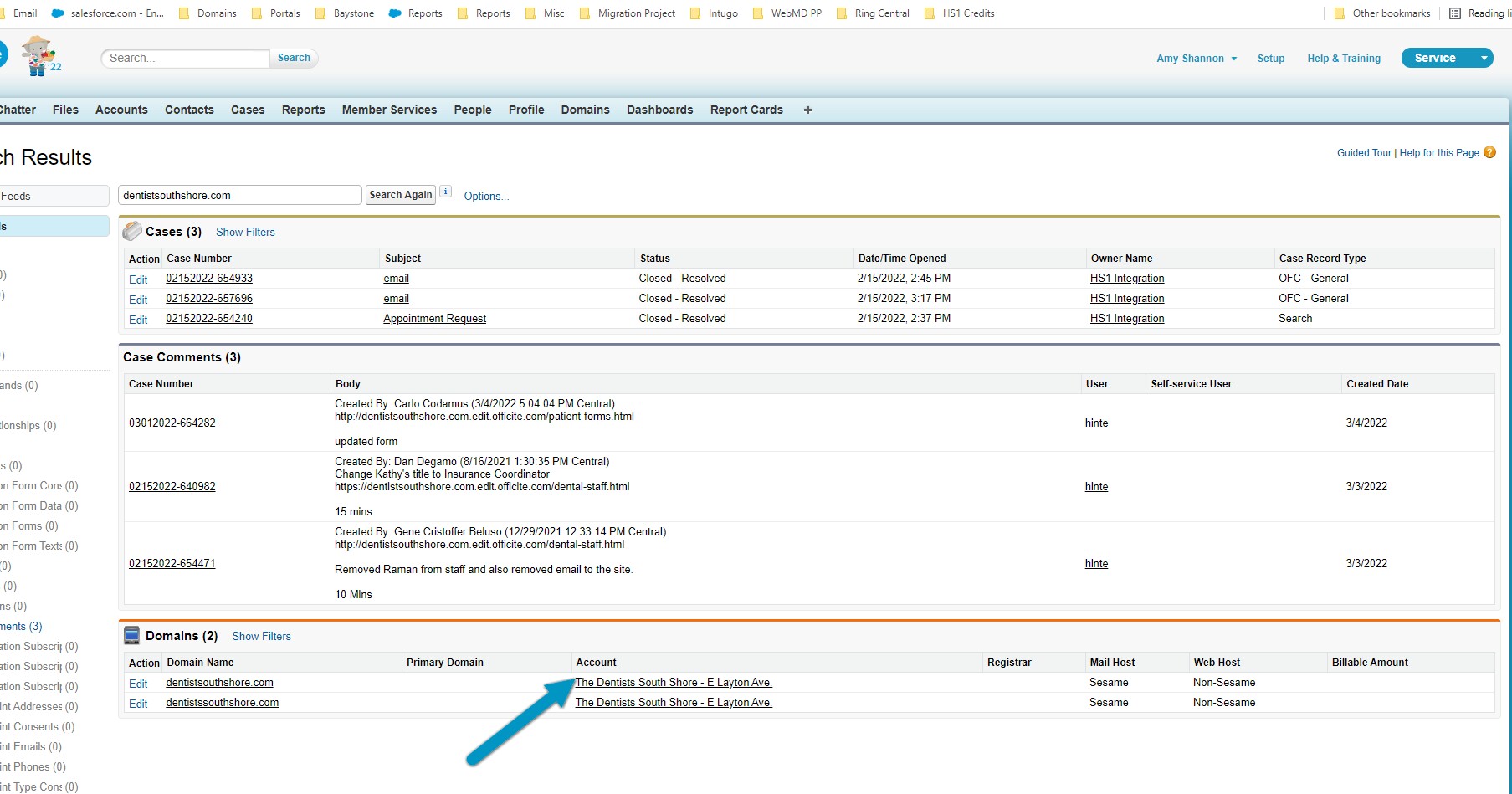Open Help for this Page
1512x794 pixels.
[x=1439, y=153]
